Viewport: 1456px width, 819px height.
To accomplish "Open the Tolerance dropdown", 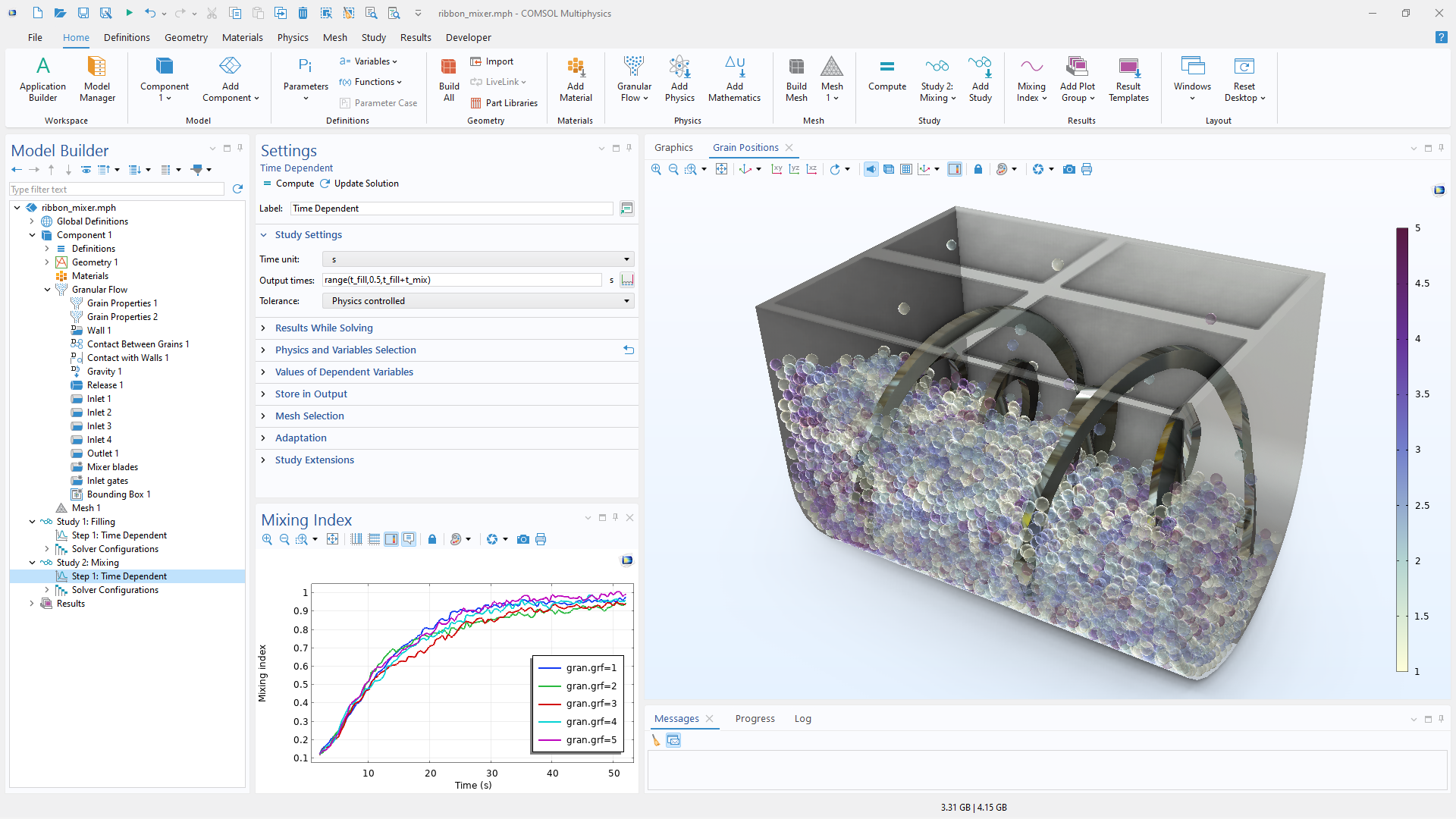I will [x=478, y=301].
